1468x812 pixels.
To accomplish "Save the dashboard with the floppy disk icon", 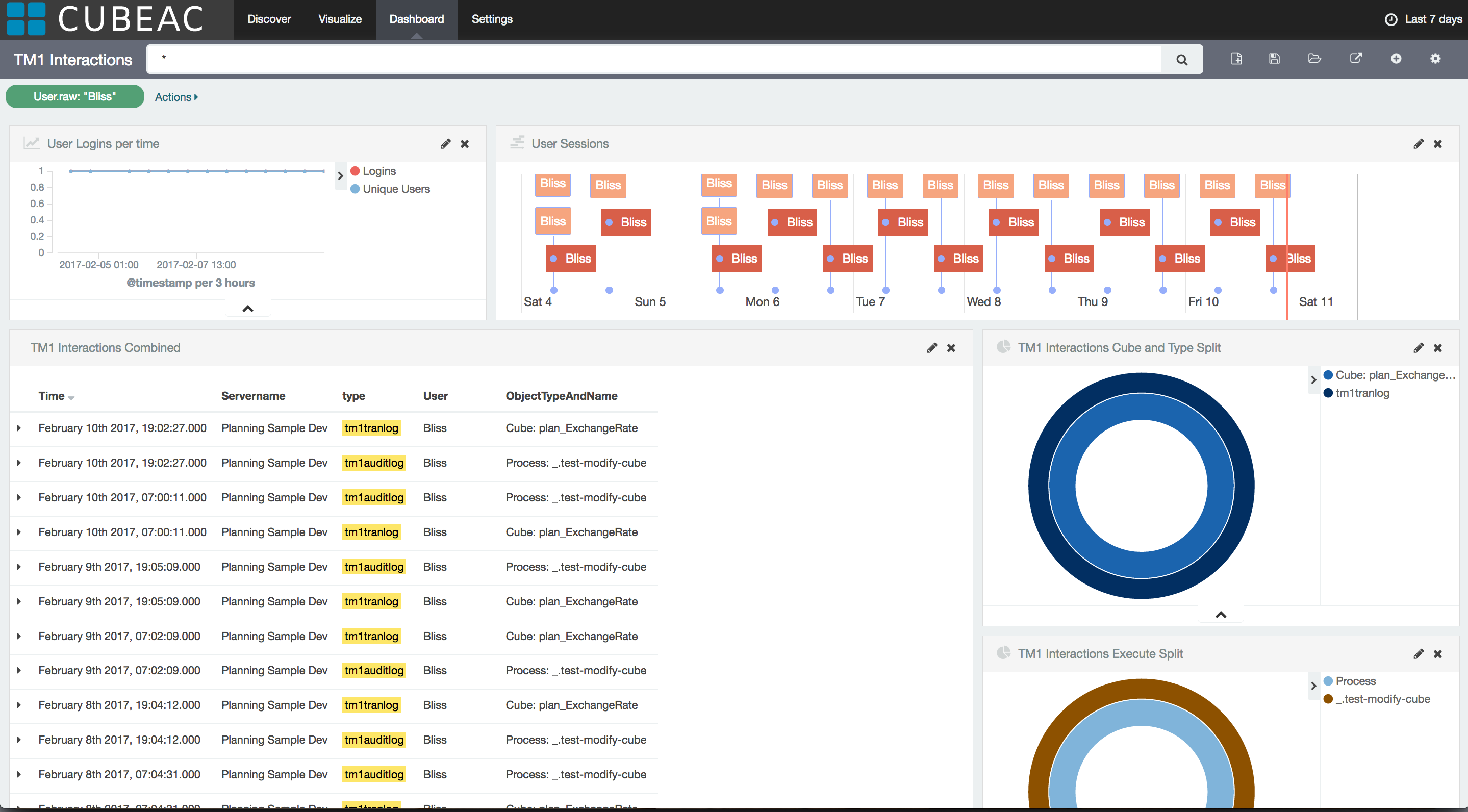I will coord(1274,59).
